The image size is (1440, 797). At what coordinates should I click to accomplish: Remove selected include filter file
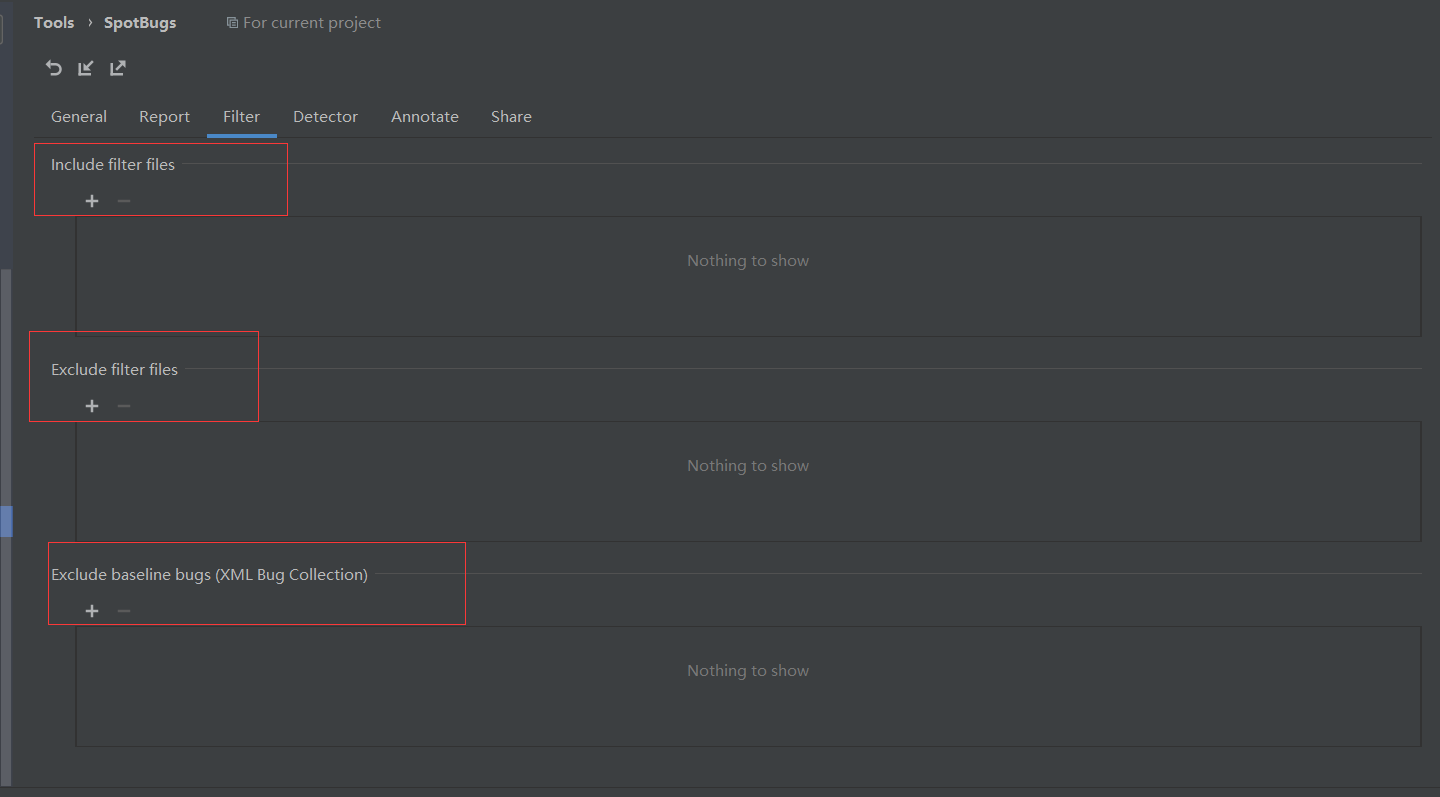123,200
